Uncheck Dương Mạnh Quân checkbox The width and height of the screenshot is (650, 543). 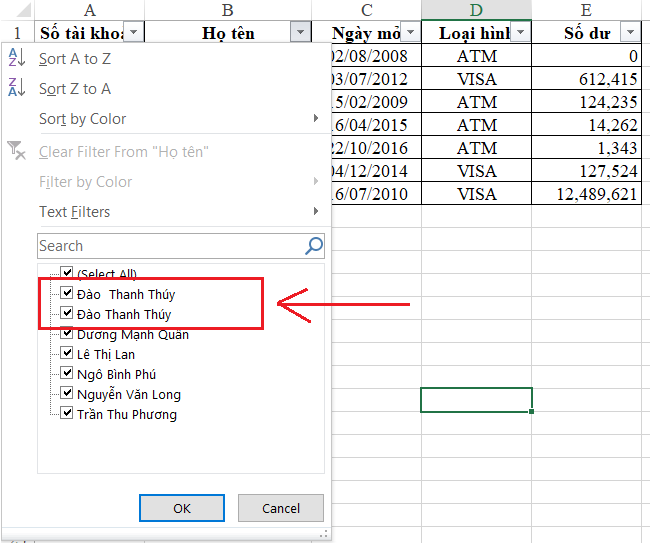point(67,332)
